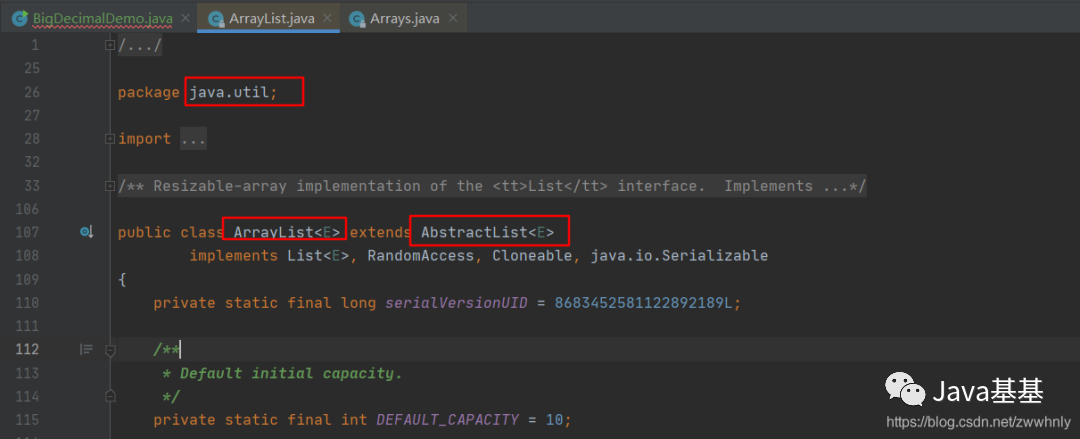
Task: Expand the folded header comment on line 1
Action: pyautogui.click(x=110, y=45)
